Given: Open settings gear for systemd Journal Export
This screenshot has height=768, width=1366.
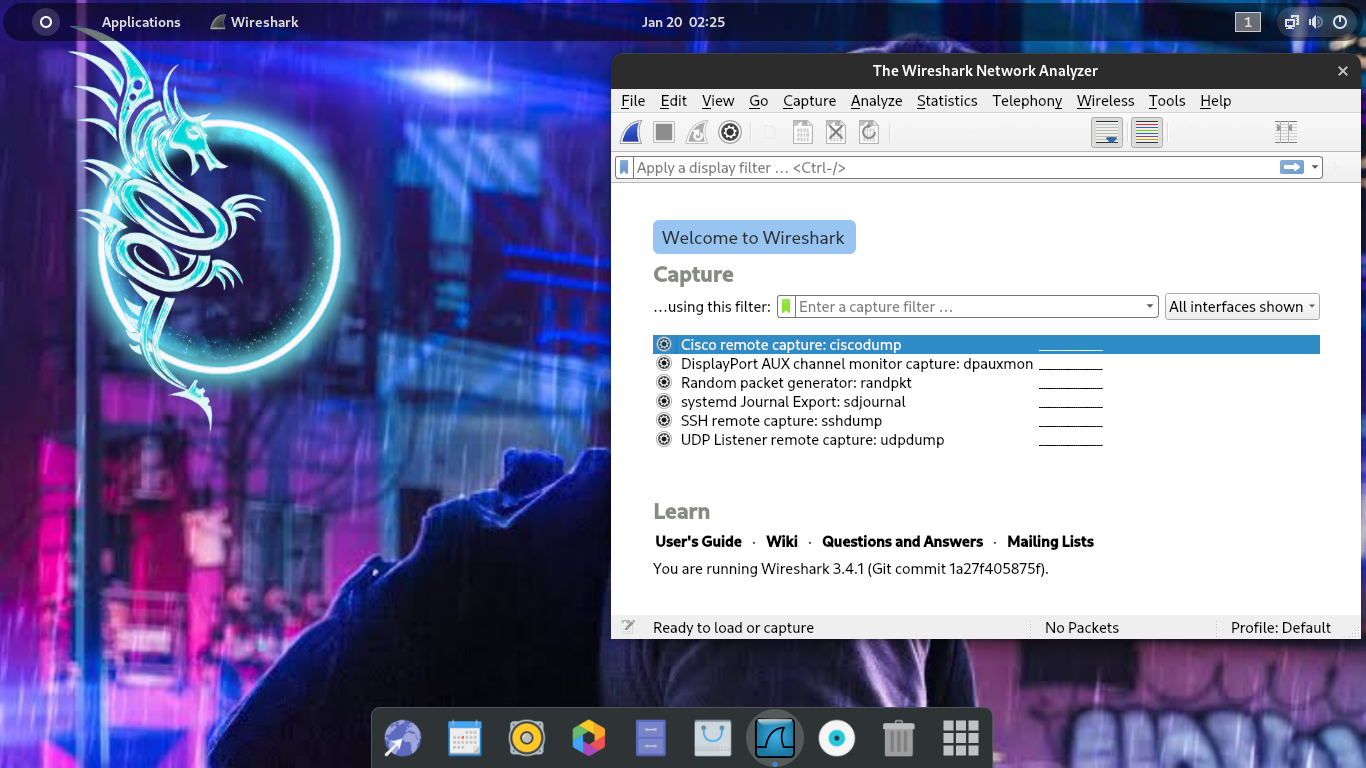Looking at the screenshot, I should coord(664,402).
